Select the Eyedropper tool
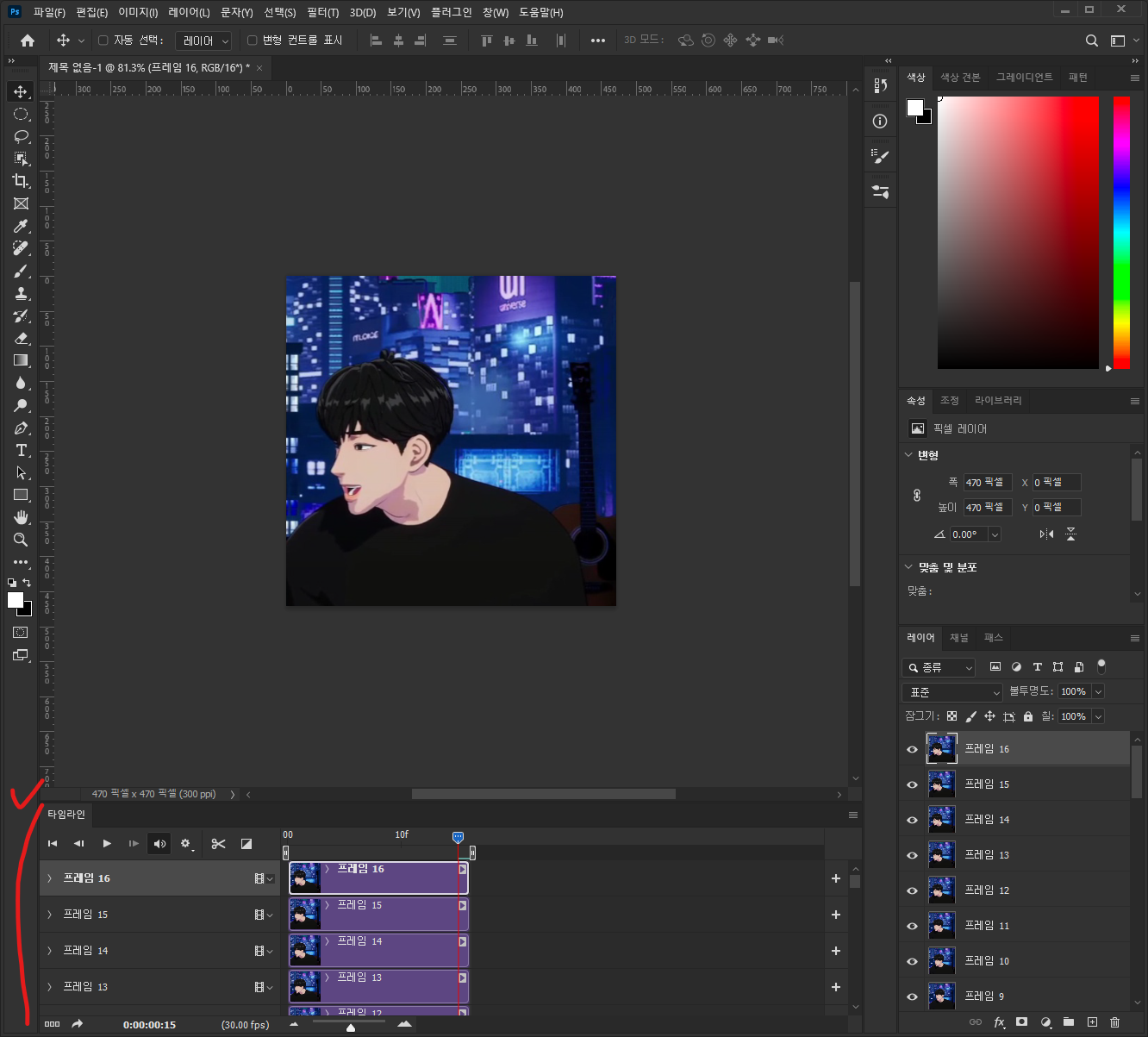Screen dimensions: 1148x1037 click(x=21, y=226)
